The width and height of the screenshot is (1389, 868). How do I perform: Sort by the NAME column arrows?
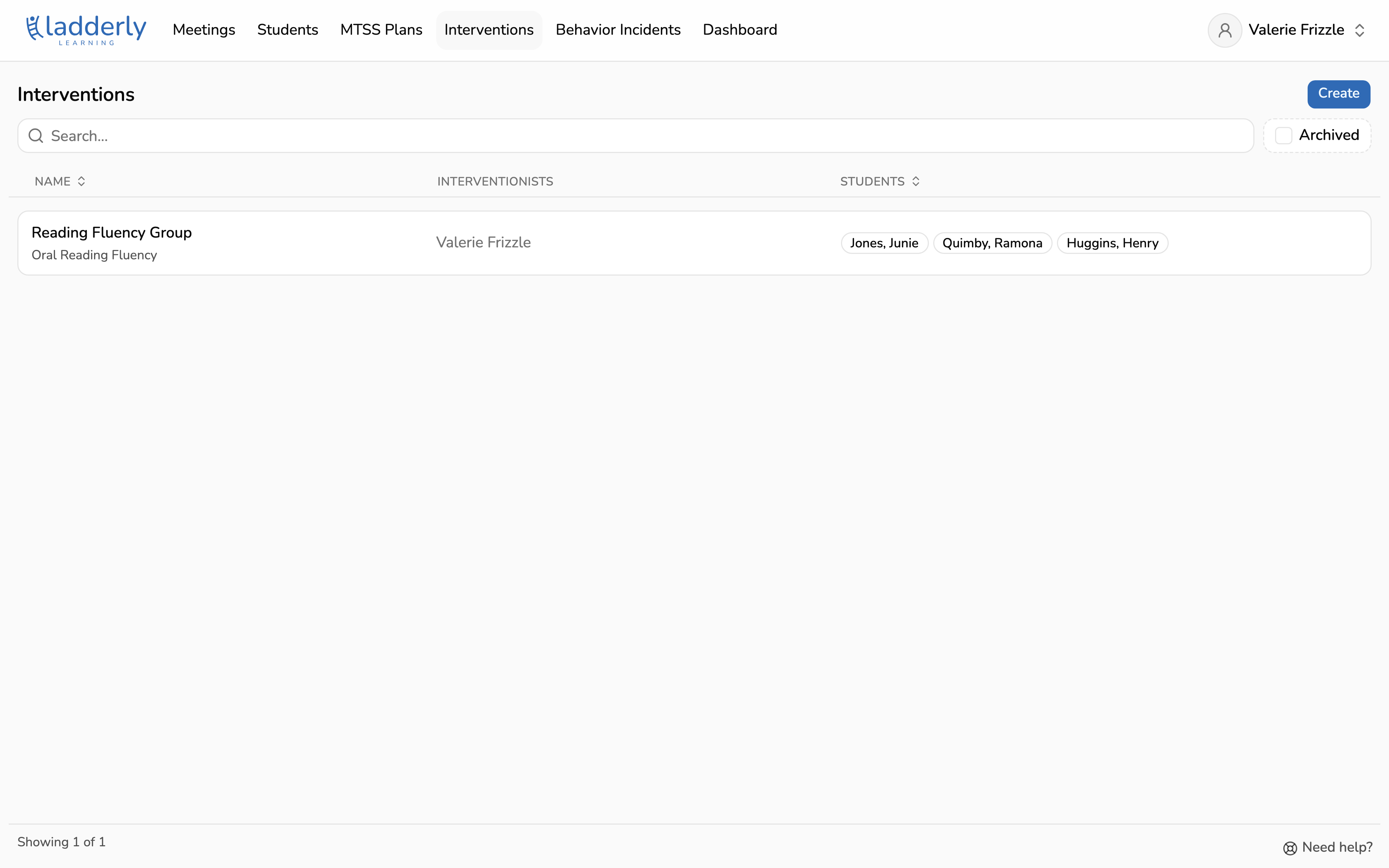[81, 182]
